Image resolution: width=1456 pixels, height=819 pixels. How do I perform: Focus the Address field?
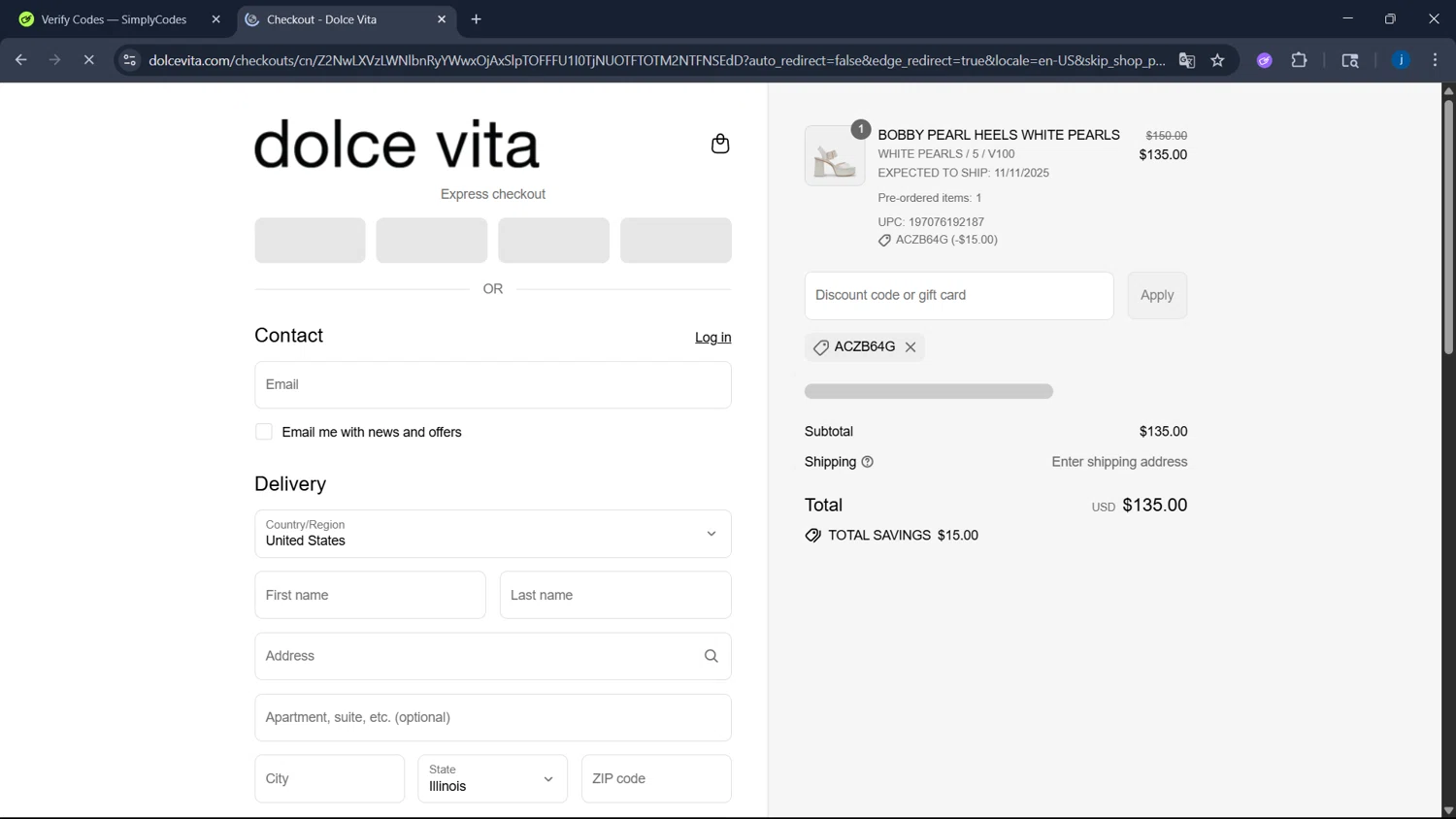[493, 656]
